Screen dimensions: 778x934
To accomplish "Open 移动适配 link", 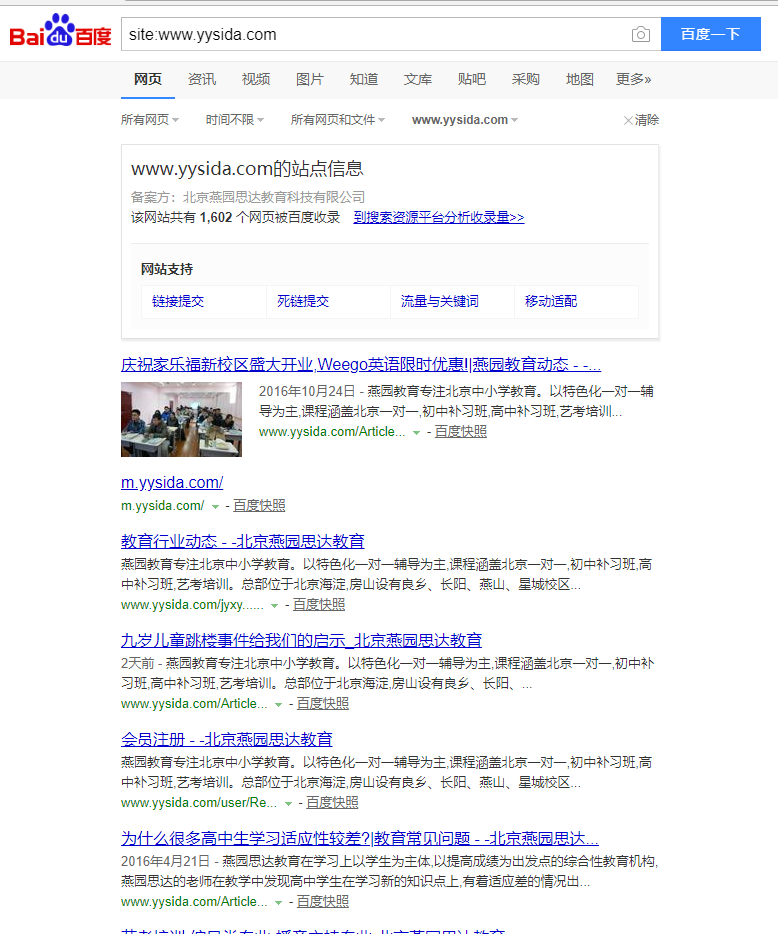I will (551, 301).
